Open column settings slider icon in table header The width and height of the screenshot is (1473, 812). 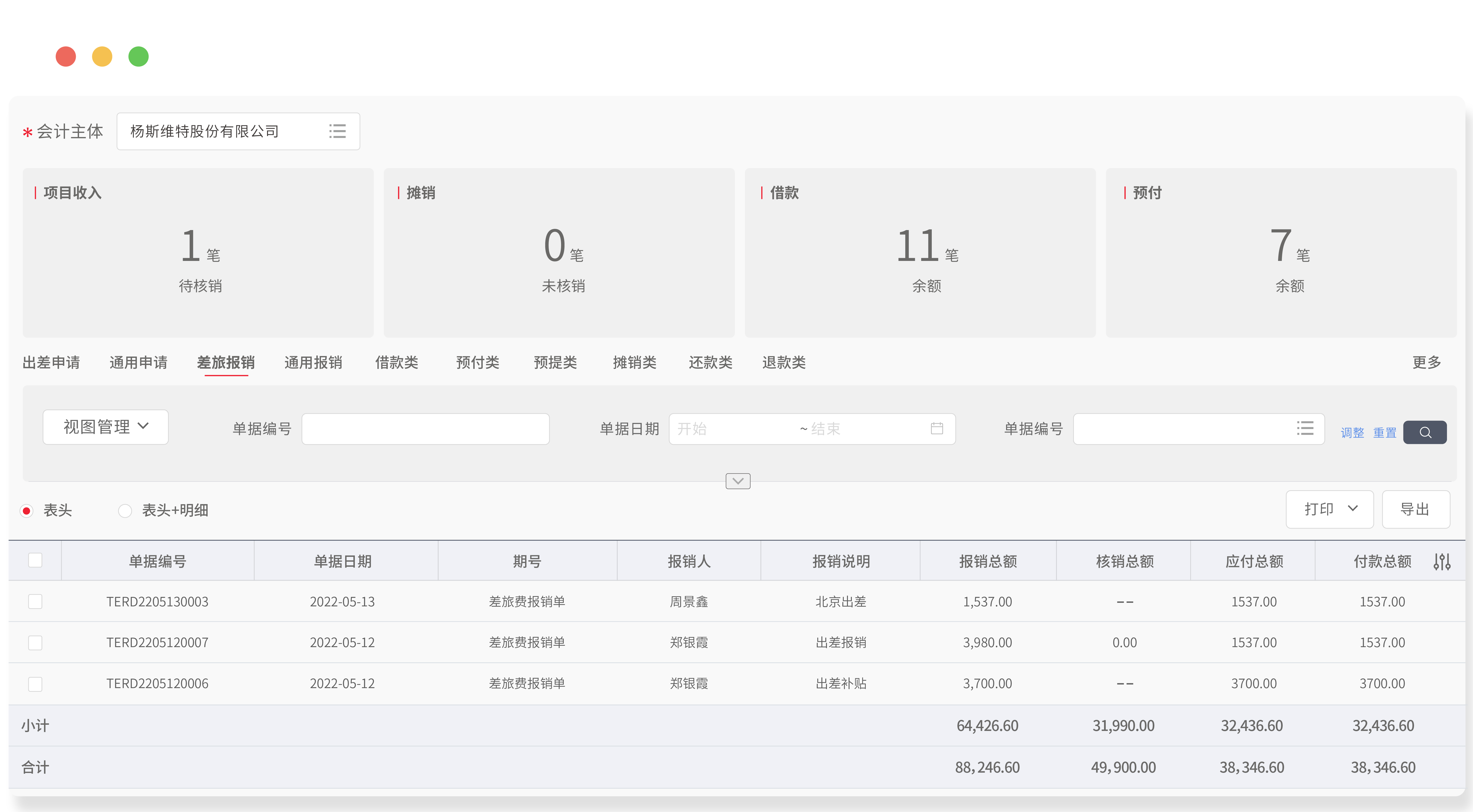click(1442, 561)
